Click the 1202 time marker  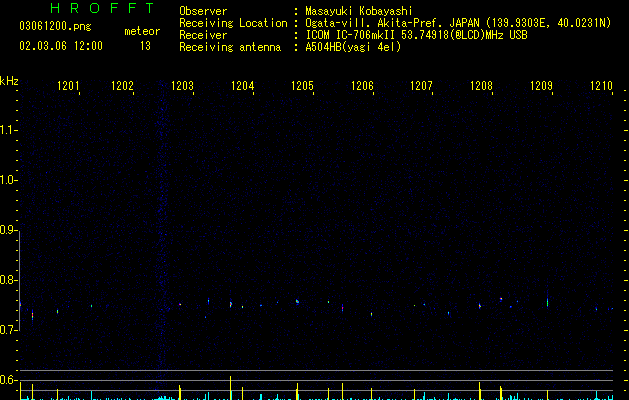click(x=122, y=86)
